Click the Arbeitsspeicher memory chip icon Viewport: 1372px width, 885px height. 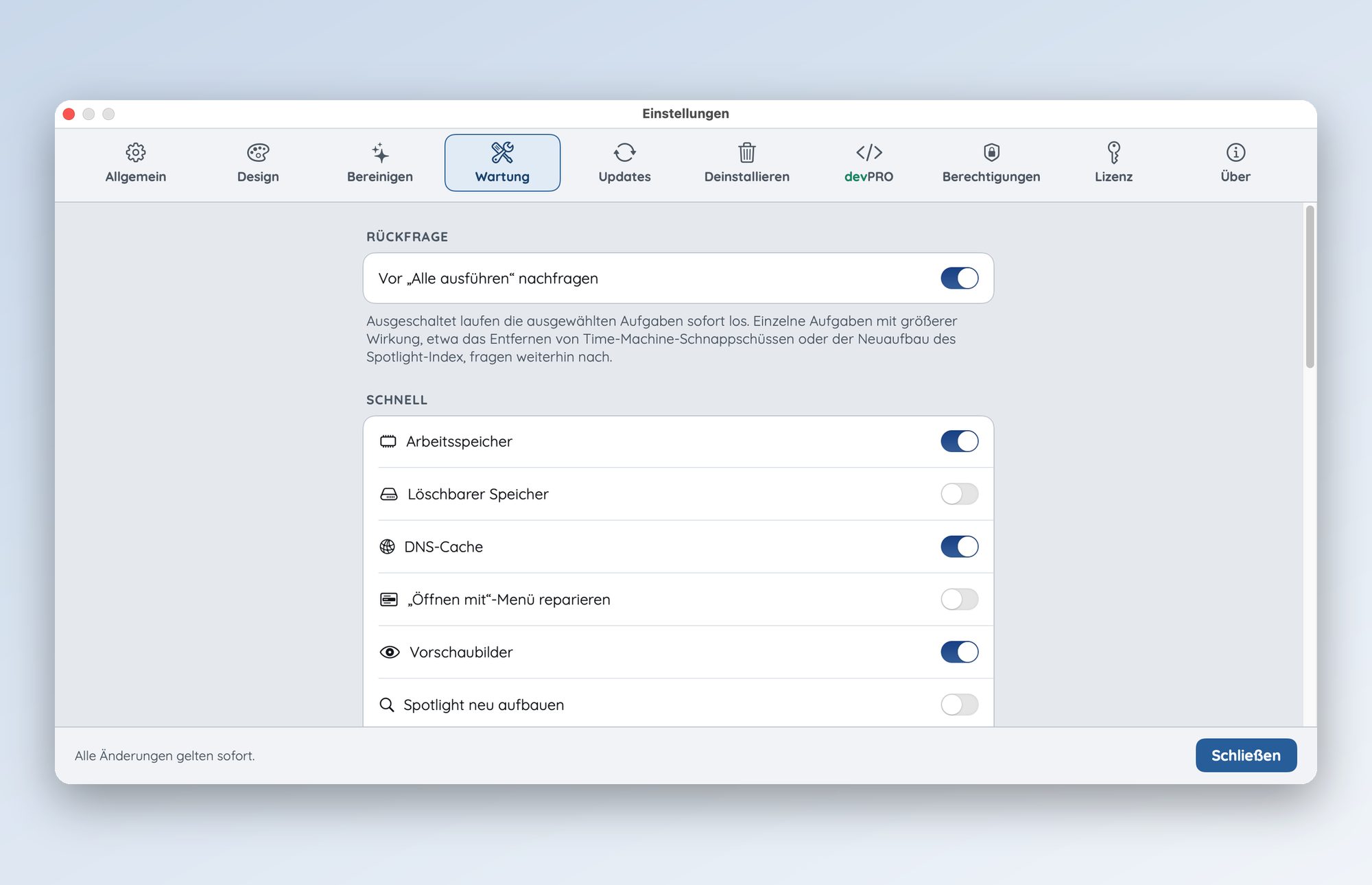[388, 441]
